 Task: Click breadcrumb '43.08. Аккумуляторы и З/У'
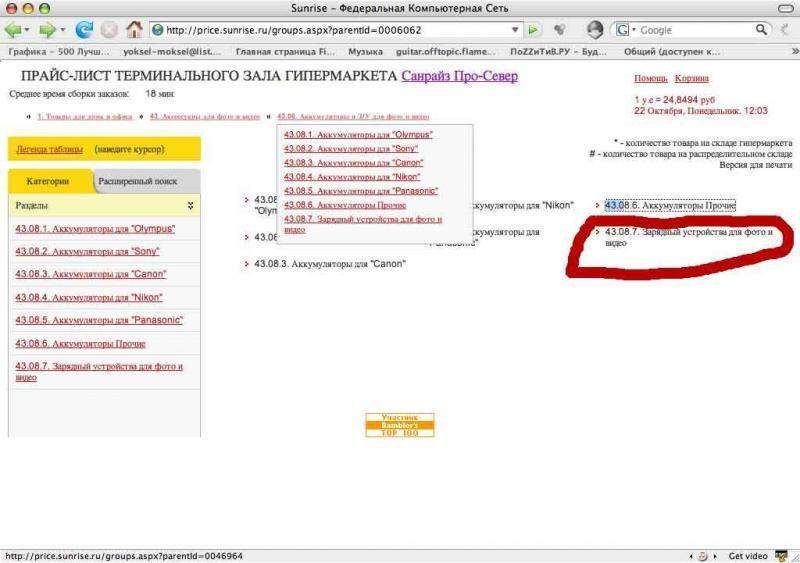click(353, 116)
